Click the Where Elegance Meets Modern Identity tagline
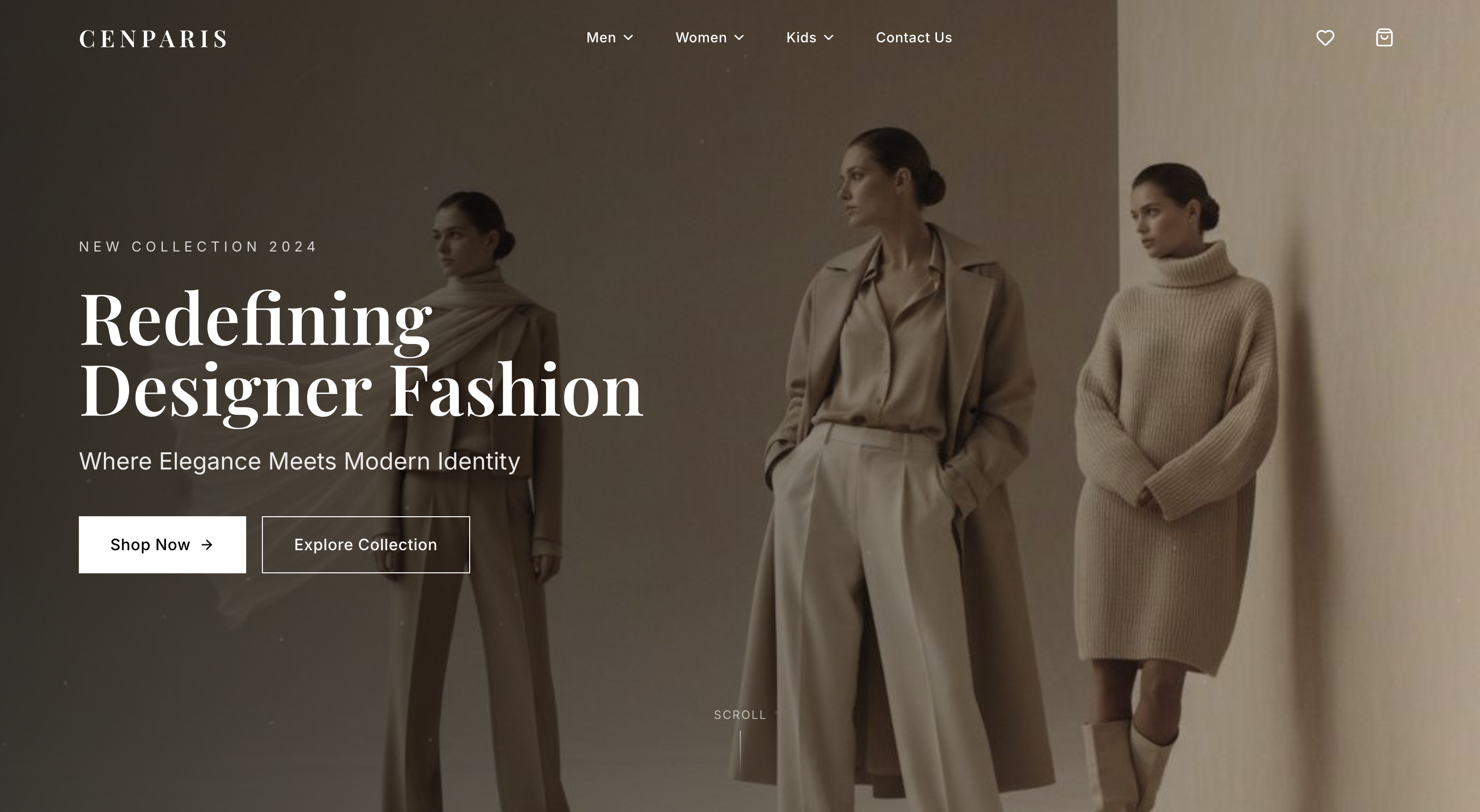 [x=299, y=461]
